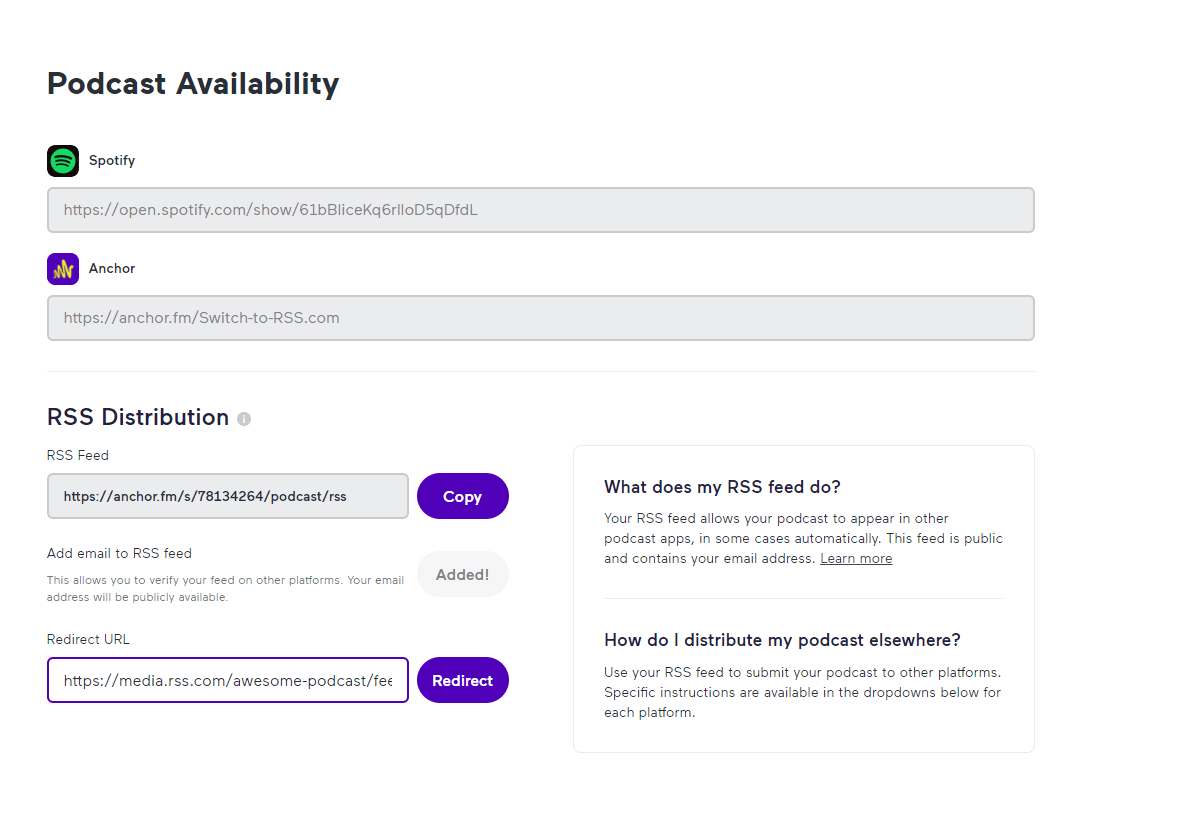The height and width of the screenshot is (816, 1197).
Task: Click 'How do I distribute my podcast elsewhere?' heading
Action: click(782, 640)
